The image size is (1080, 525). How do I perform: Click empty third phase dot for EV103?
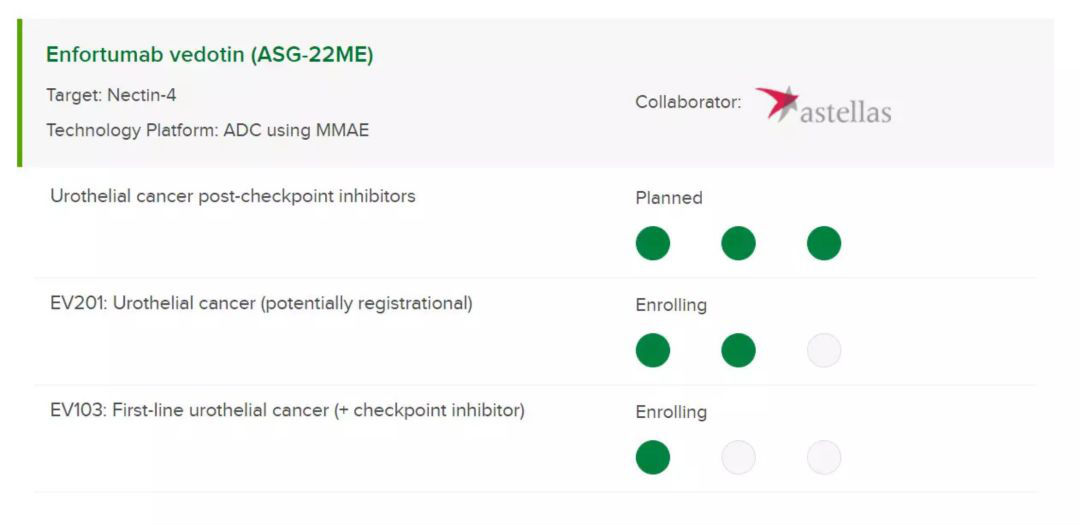pos(824,457)
